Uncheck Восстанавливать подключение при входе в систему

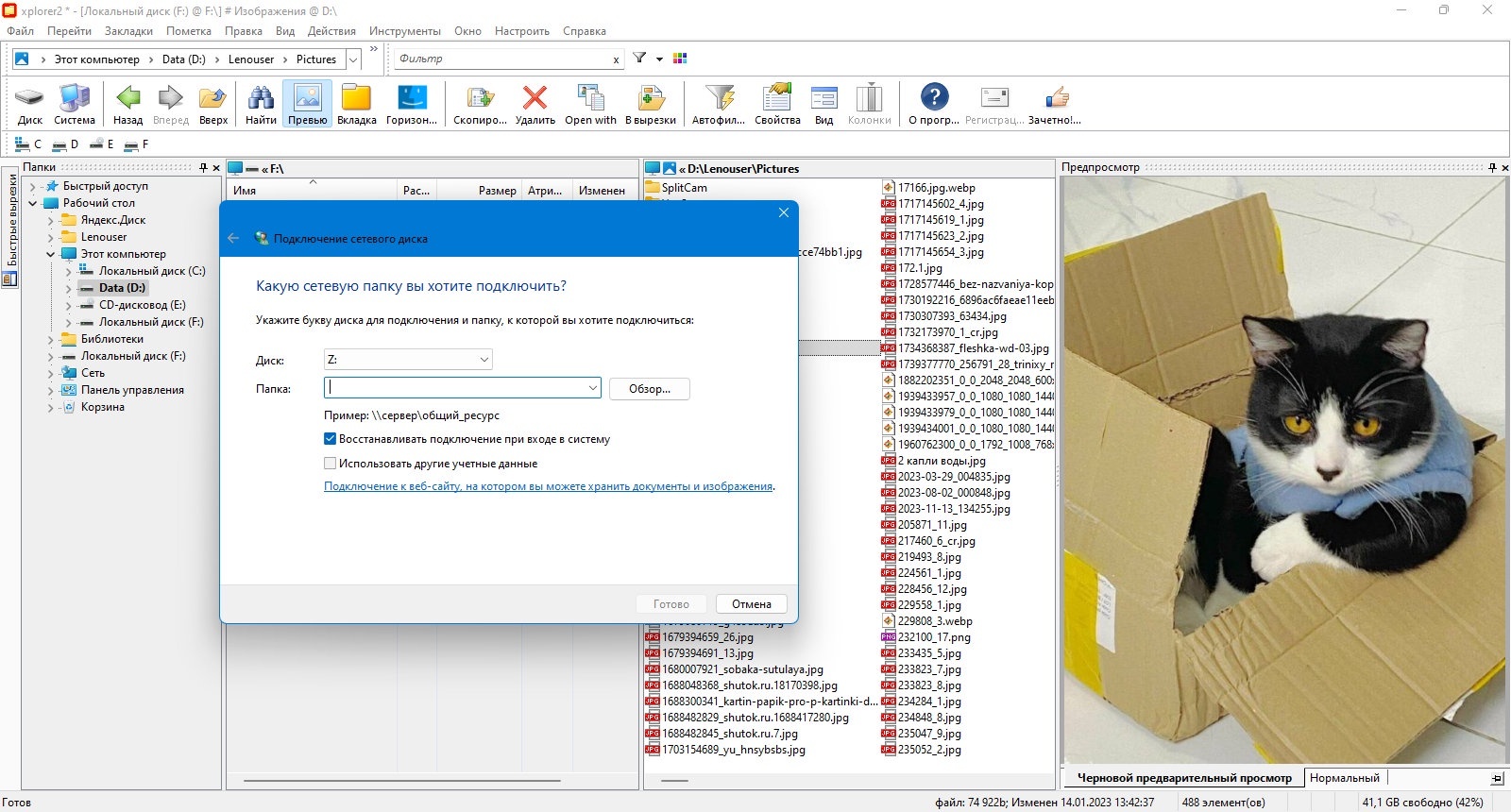pyautogui.click(x=331, y=439)
